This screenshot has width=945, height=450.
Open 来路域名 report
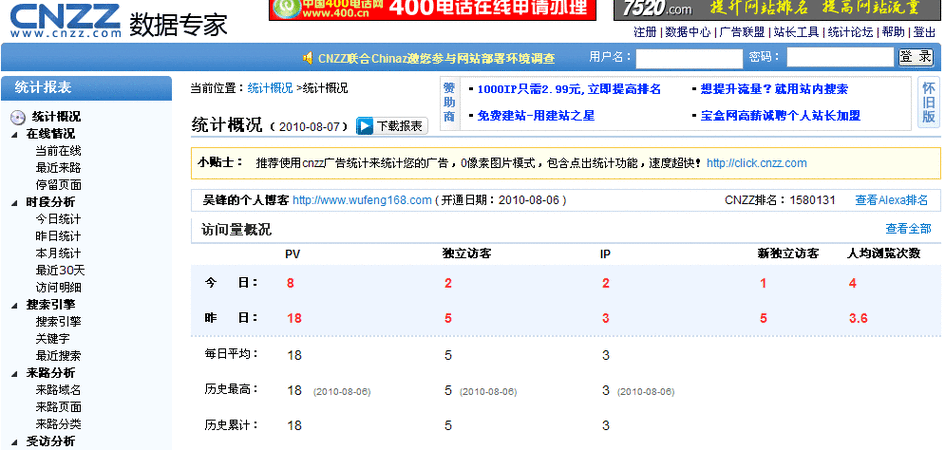[58, 390]
